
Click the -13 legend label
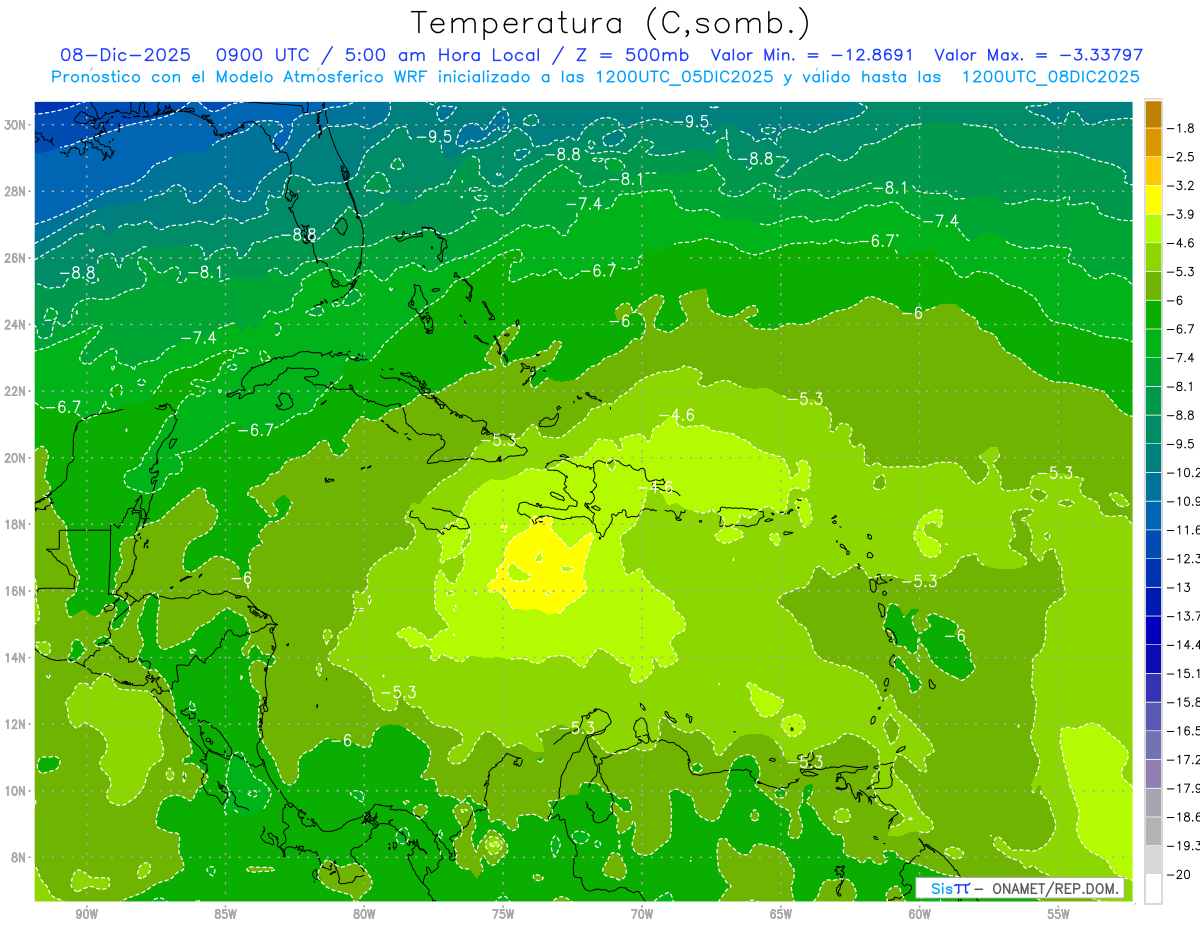coord(1180,587)
